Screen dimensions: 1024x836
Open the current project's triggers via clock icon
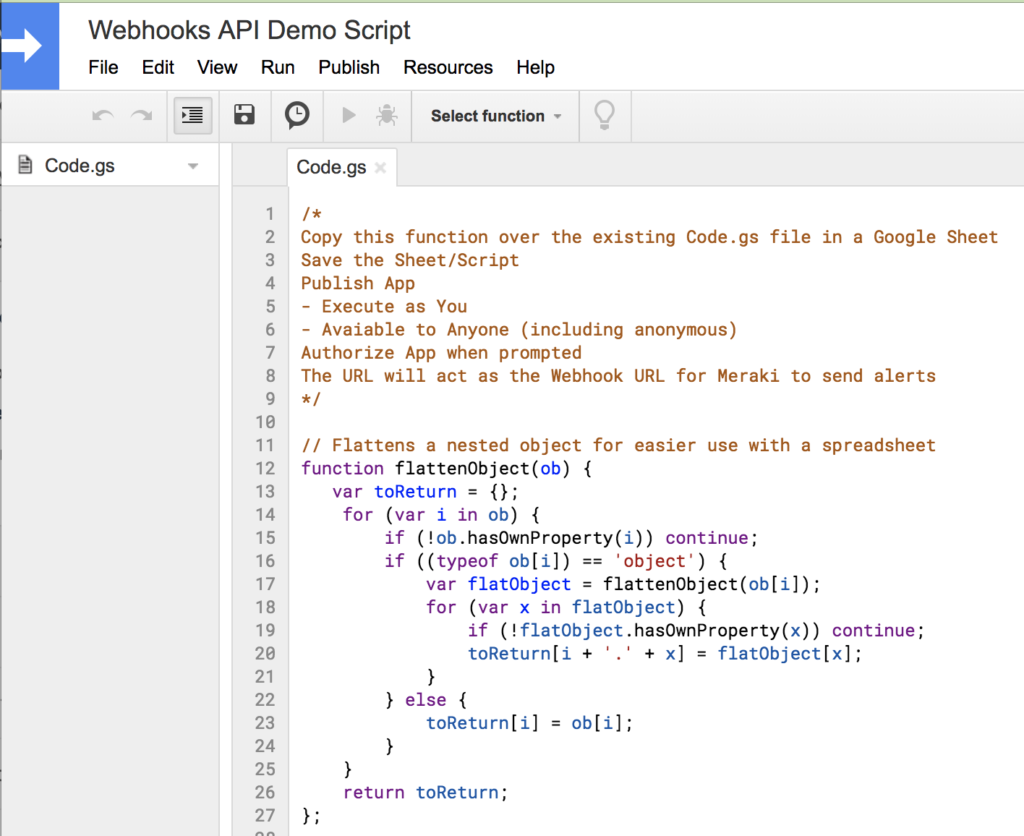tap(297, 115)
